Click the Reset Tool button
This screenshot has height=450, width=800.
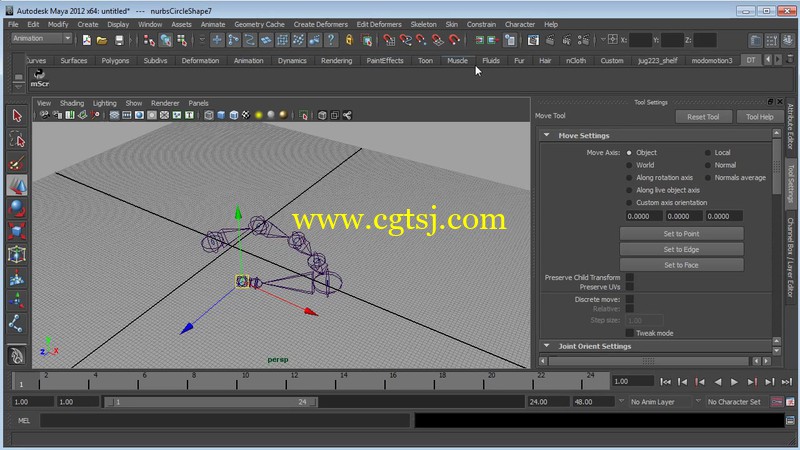coord(703,117)
